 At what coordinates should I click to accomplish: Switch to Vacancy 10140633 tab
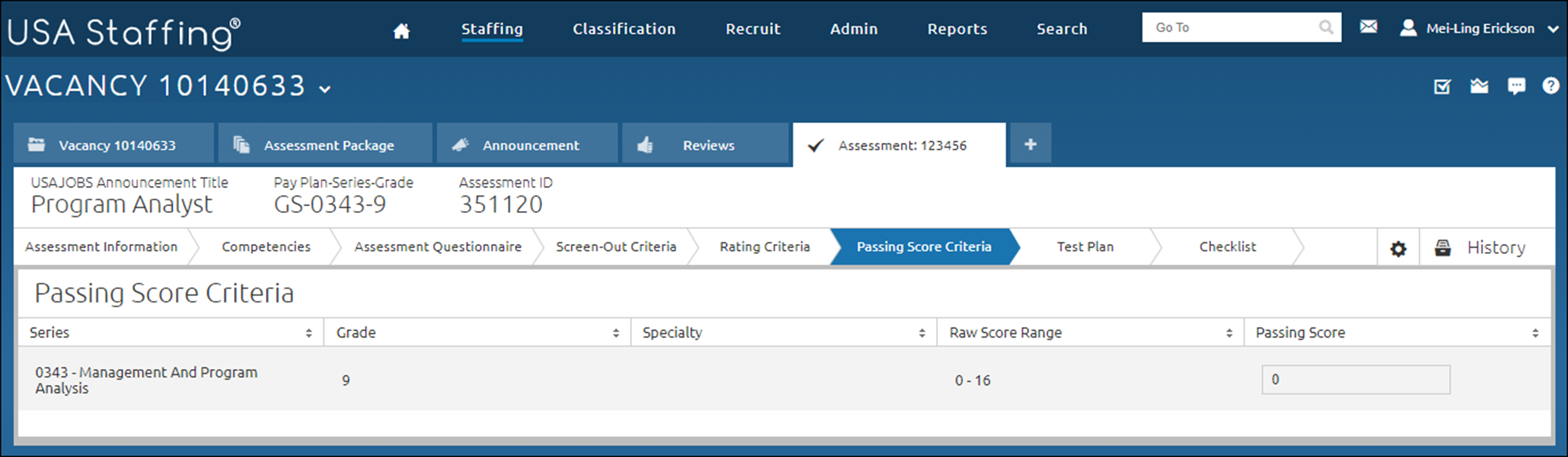tap(114, 144)
